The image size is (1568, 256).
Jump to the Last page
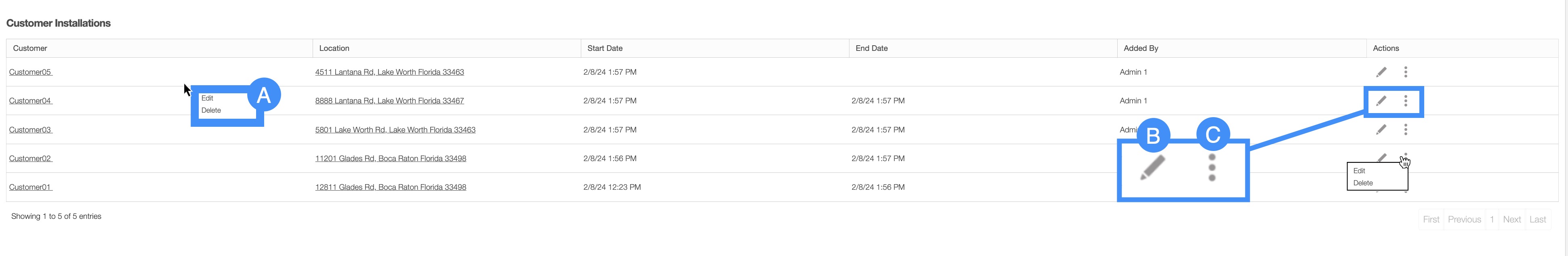click(x=1538, y=220)
